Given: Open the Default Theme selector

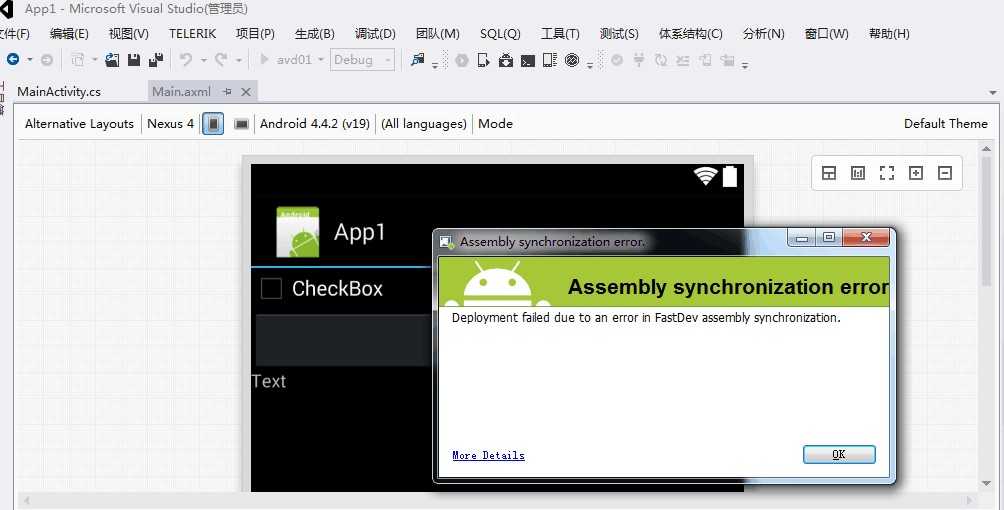Looking at the screenshot, I should pos(946,124).
